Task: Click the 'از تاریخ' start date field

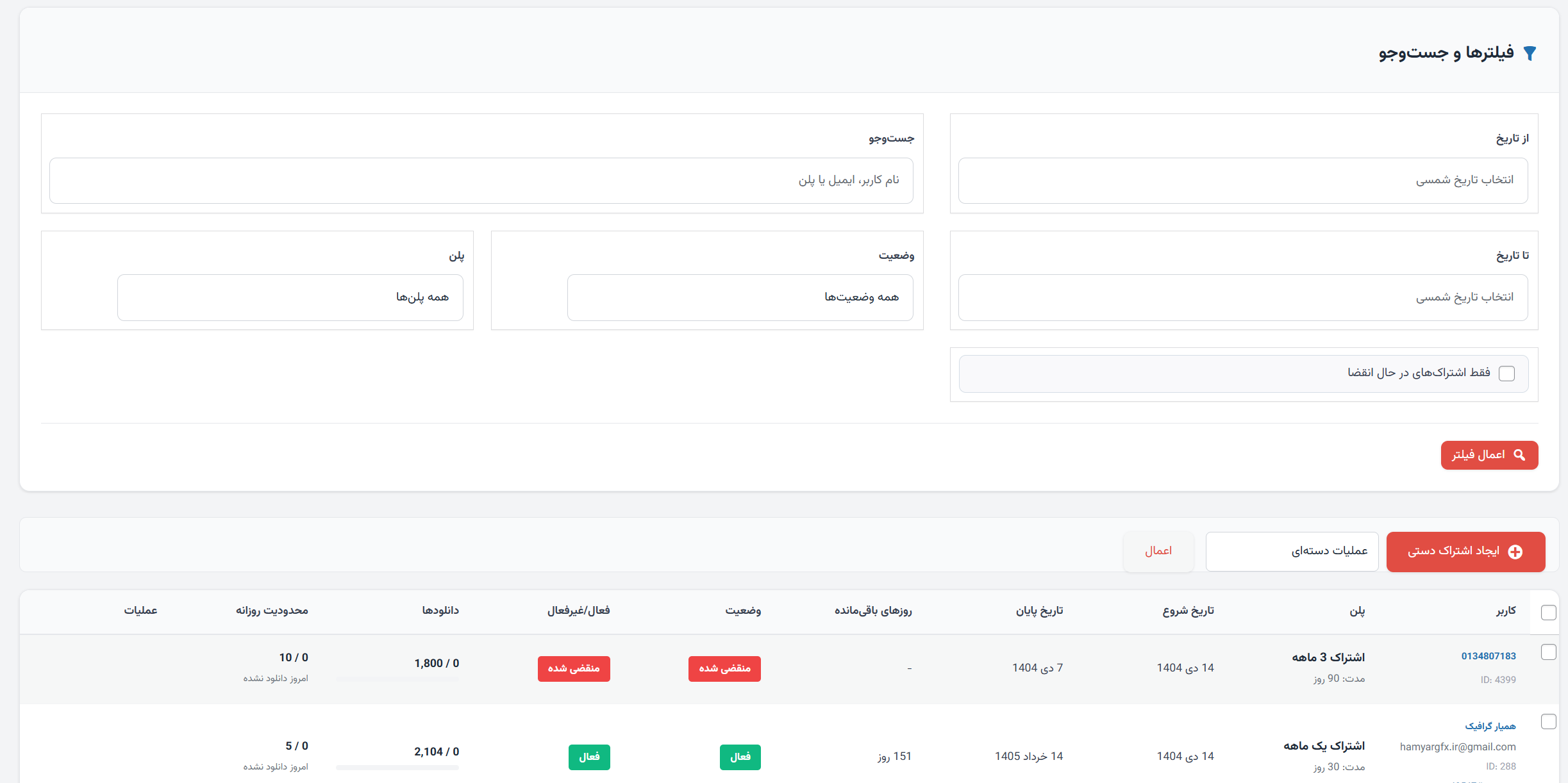Action: [1242, 181]
